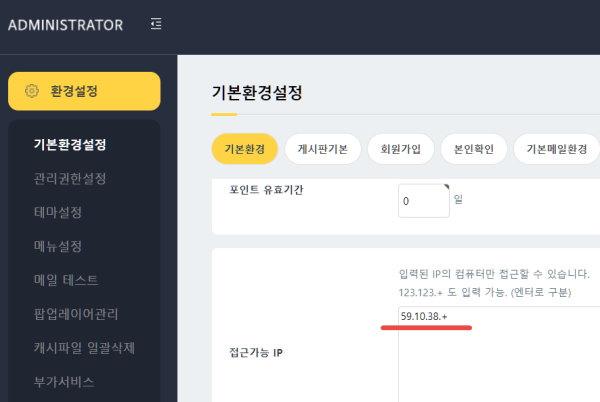Click 캐시파일 일괄삭제 in the sidebar
600x402 pixels.
tap(84, 348)
